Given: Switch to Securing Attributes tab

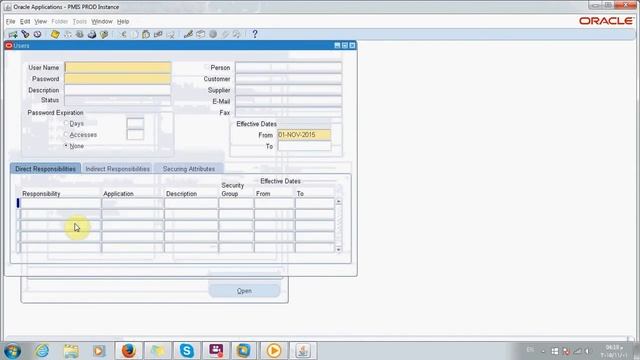Looking at the screenshot, I should tap(189, 169).
